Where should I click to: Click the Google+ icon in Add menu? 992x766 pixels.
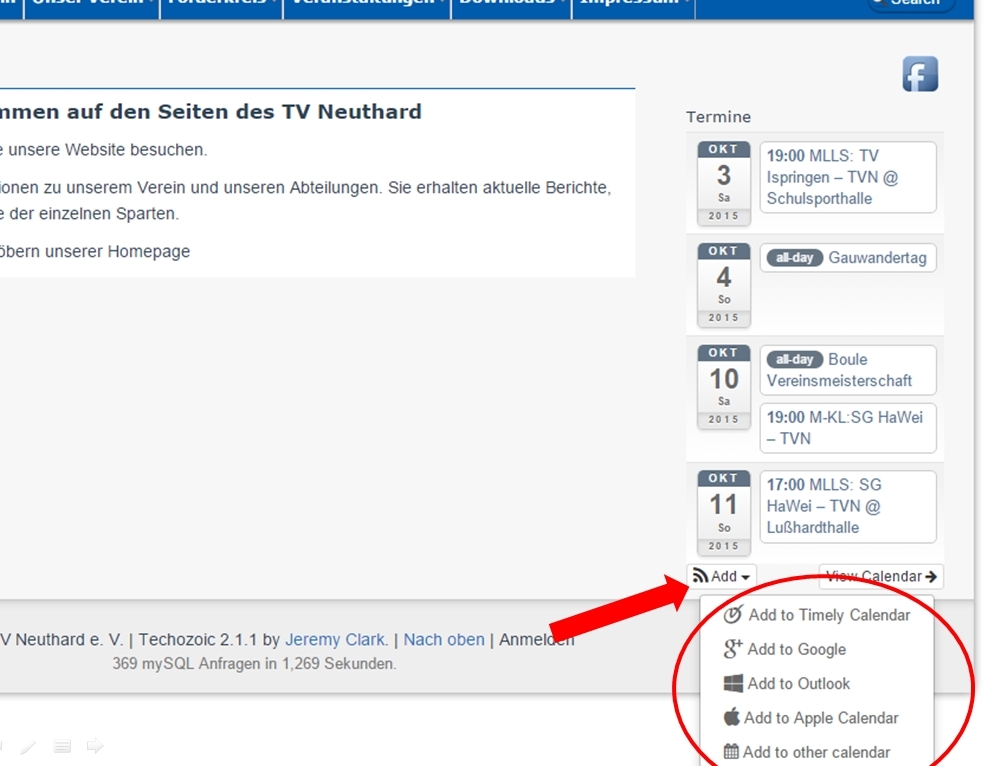733,649
